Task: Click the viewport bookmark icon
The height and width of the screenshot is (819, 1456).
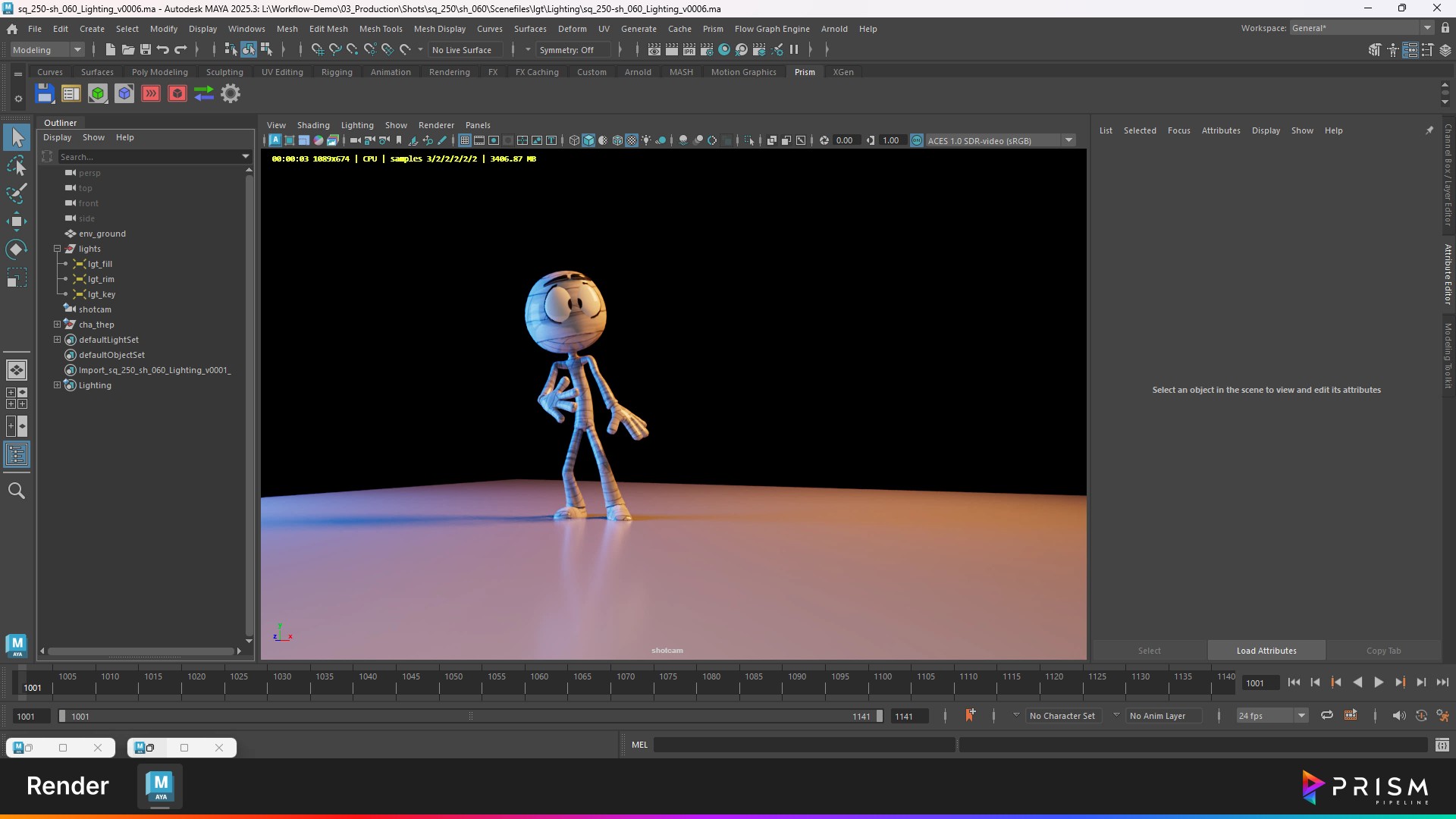Action: click(x=399, y=141)
